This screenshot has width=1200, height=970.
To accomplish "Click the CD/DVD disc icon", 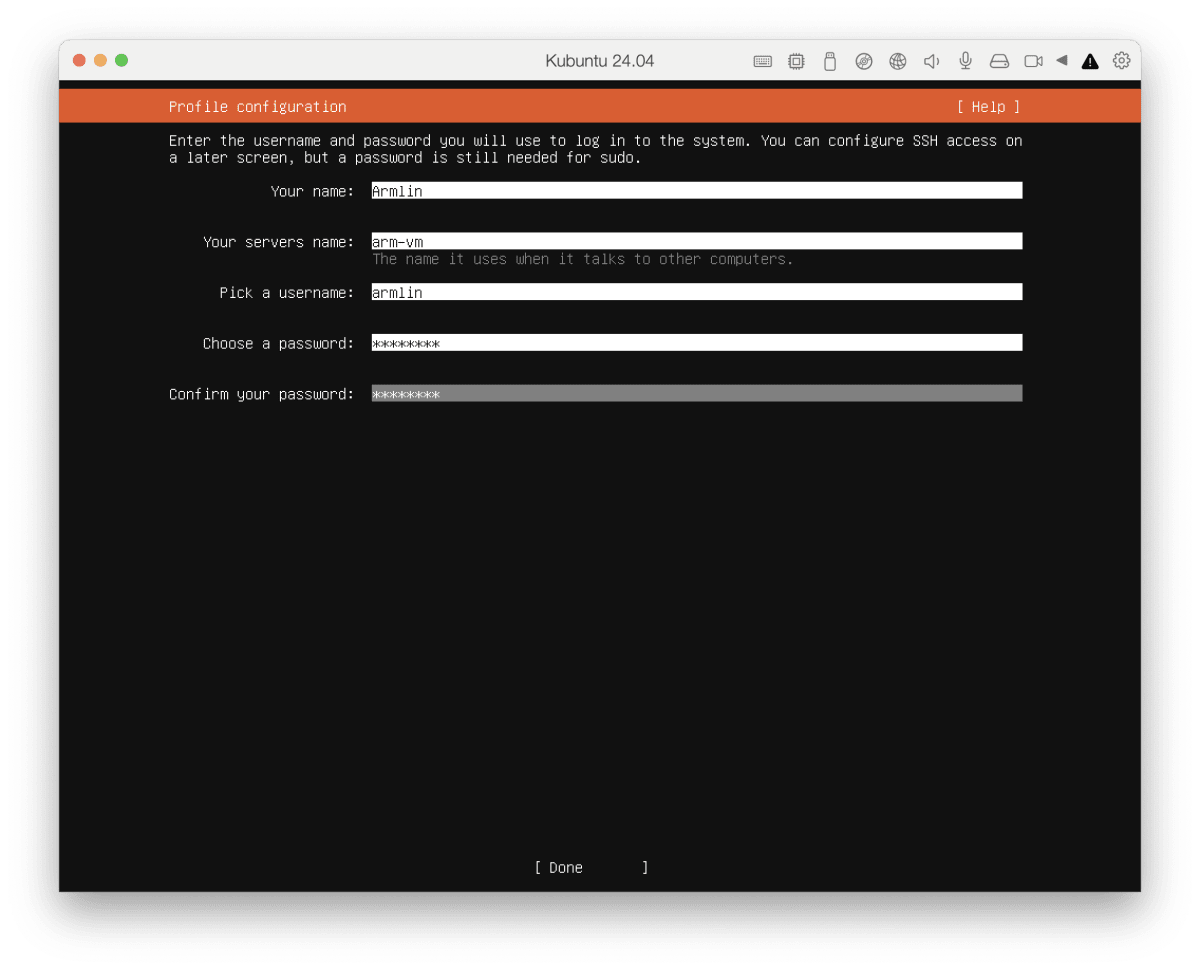I will (x=864, y=61).
